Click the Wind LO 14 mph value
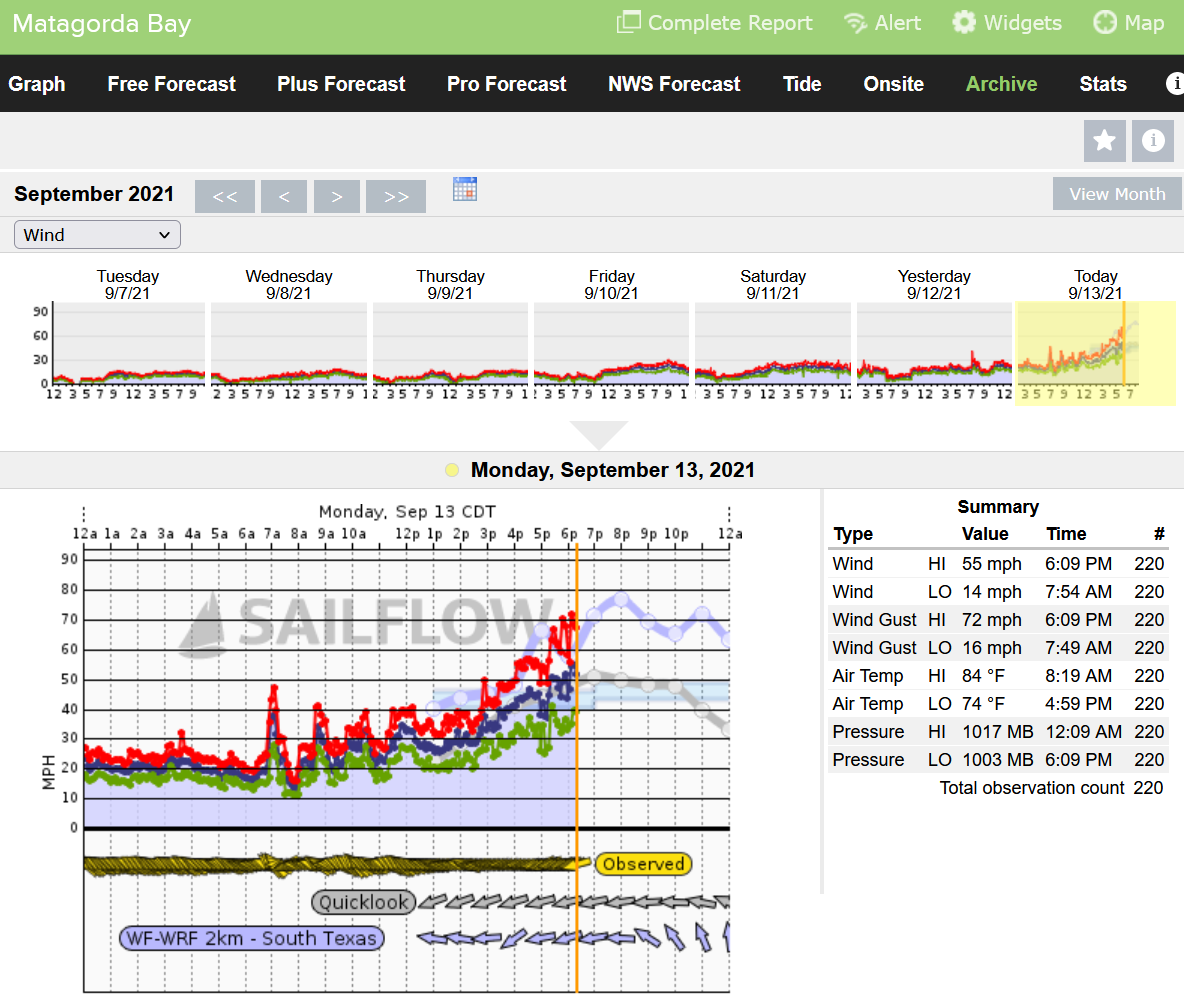Viewport: 1184px width, 1001px height. coord(991,592)
